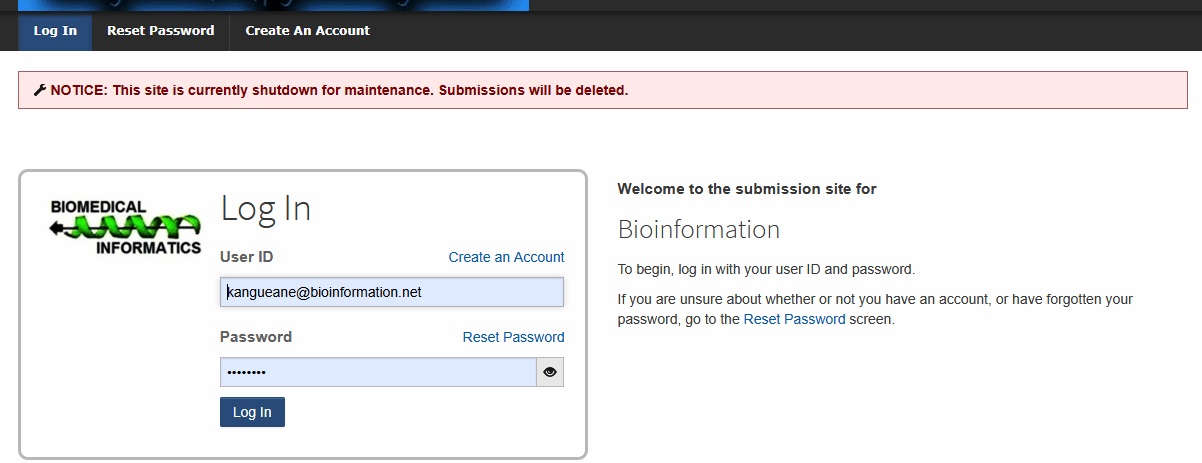
Task: Click the large Log In heading
Action: click(x=266, y=208)
